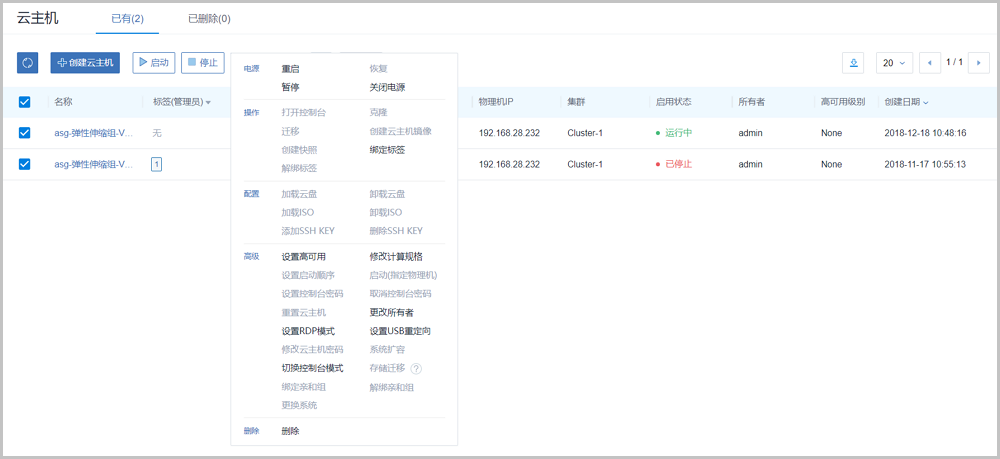Image resolution: width=1000 pixels, height=459 pixels.
Task: Click the refresh icon button
Action: [28, 63]
